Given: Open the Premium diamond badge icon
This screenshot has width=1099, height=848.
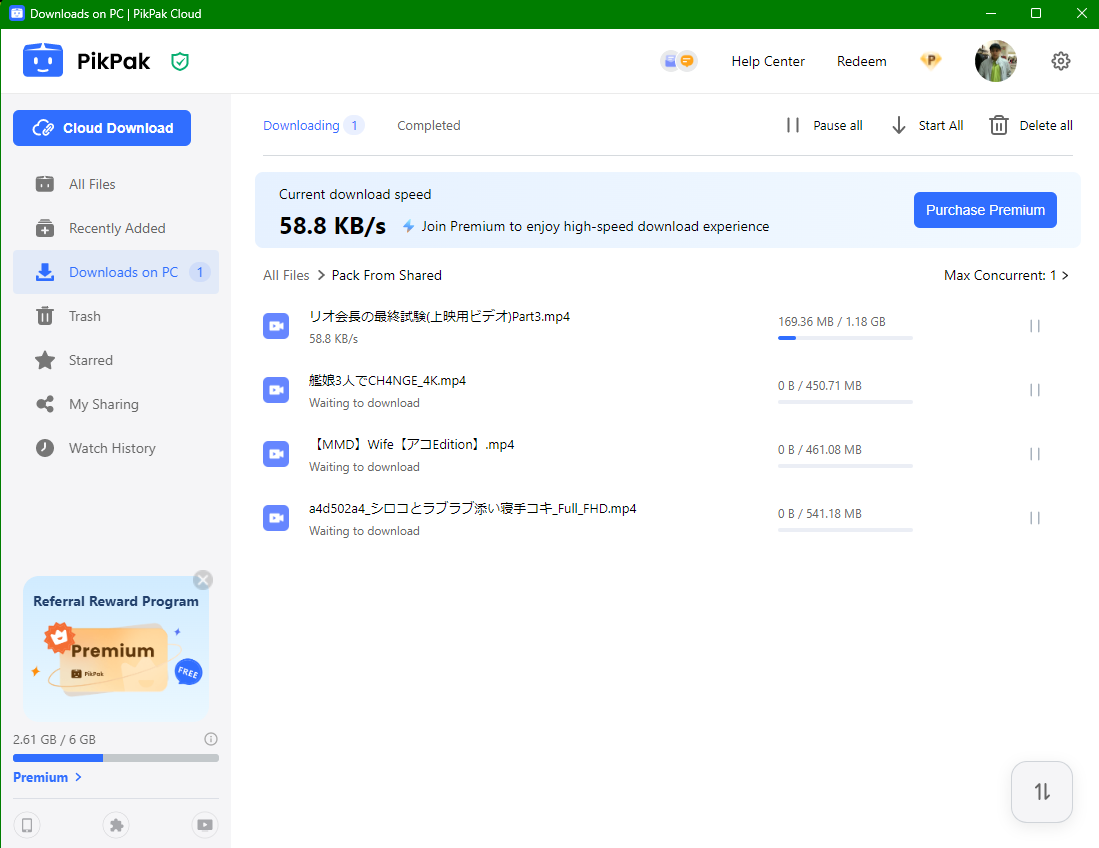Looking at the screenshot, I should pyautogui.click(x=931, y=61).
